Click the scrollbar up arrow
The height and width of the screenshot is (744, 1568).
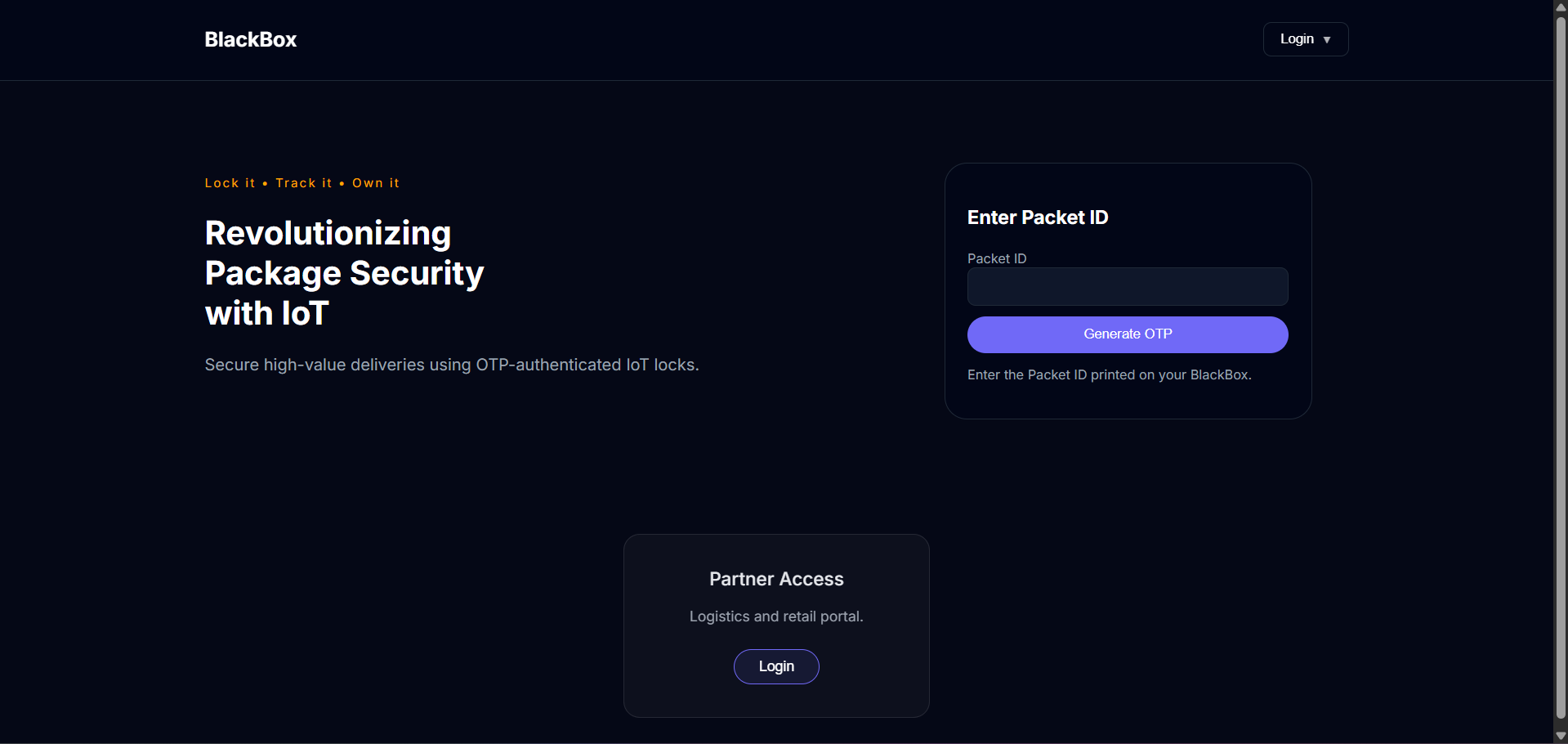pyautogui.click(x=1561, y=7)
